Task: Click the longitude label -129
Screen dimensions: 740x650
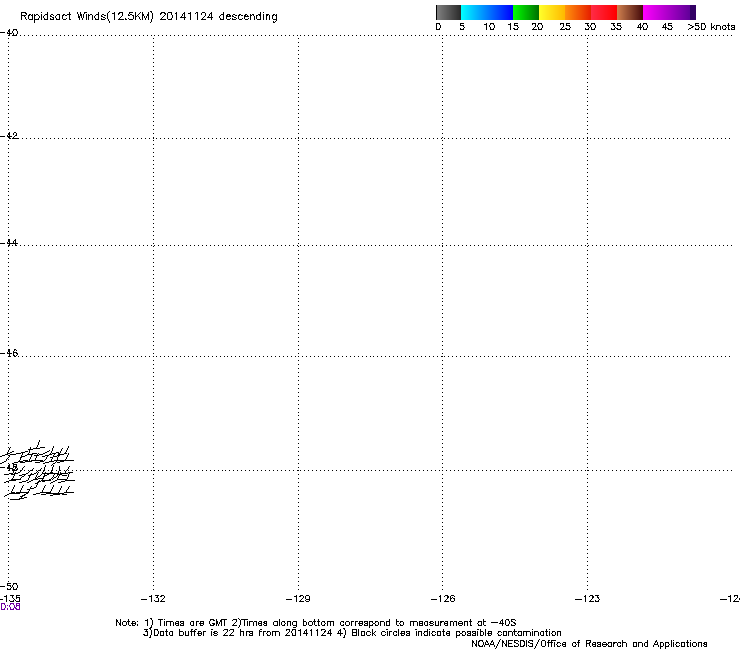Action: [298, 599]
